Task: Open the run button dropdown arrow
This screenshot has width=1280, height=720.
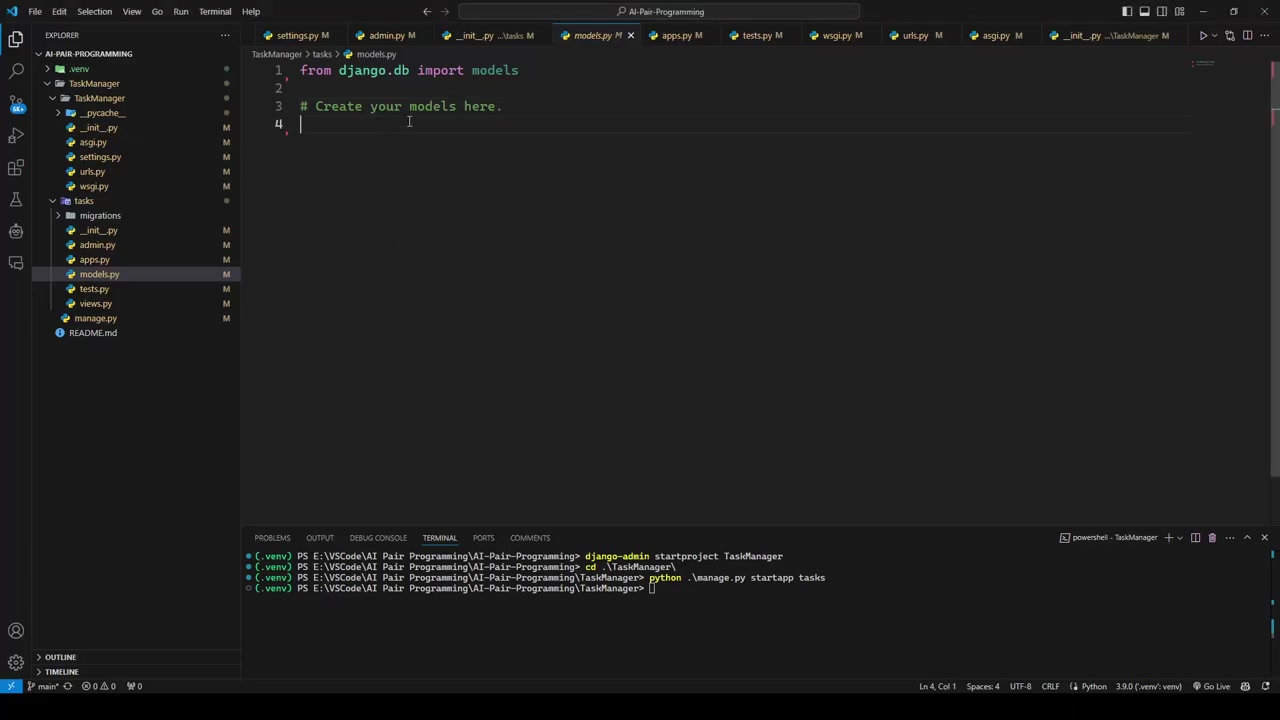Action: tap(1214, 36)
